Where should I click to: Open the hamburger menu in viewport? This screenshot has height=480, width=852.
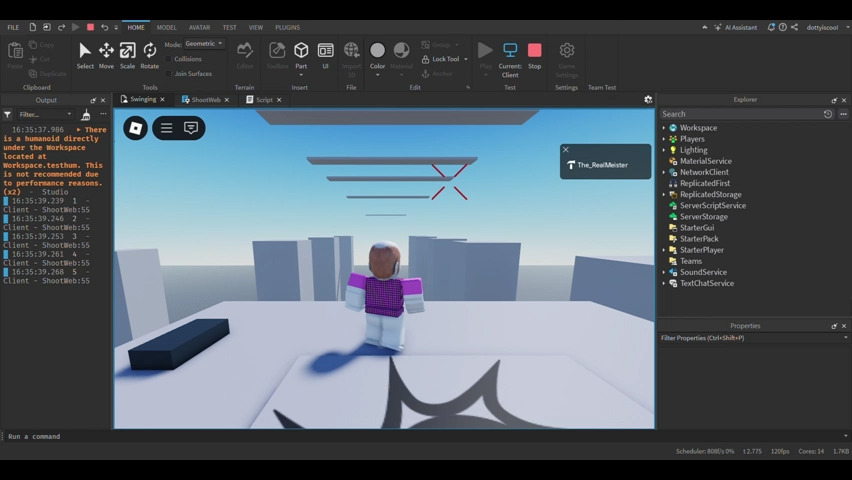166,128
